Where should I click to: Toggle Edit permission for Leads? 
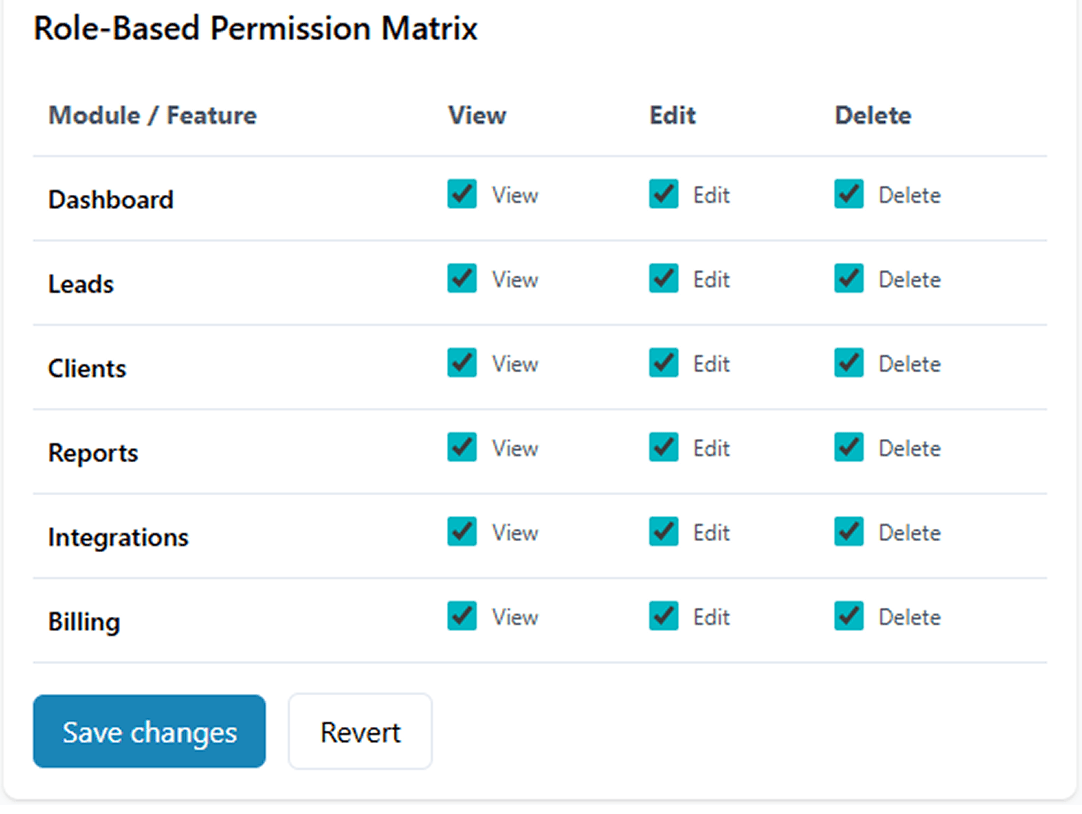664,278
